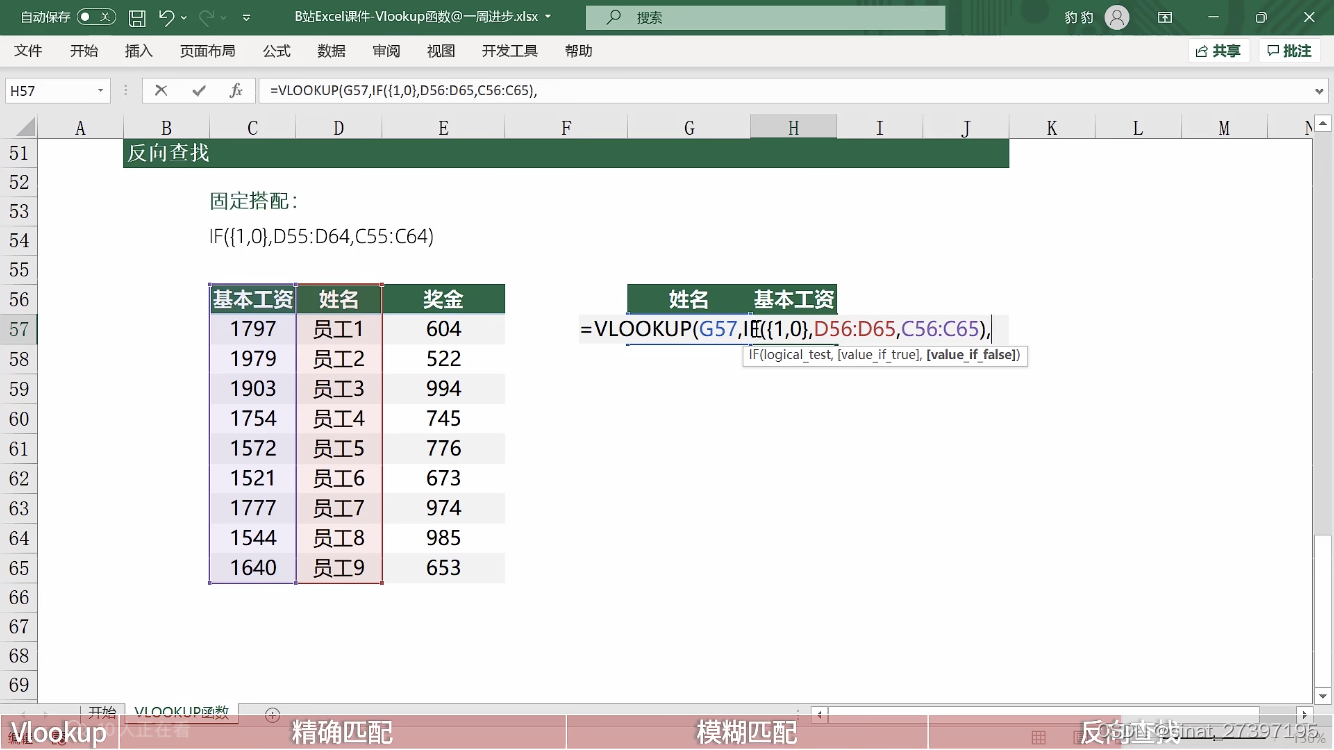
Task: Click cell with value 1640
Action: [x=253, y=568]
